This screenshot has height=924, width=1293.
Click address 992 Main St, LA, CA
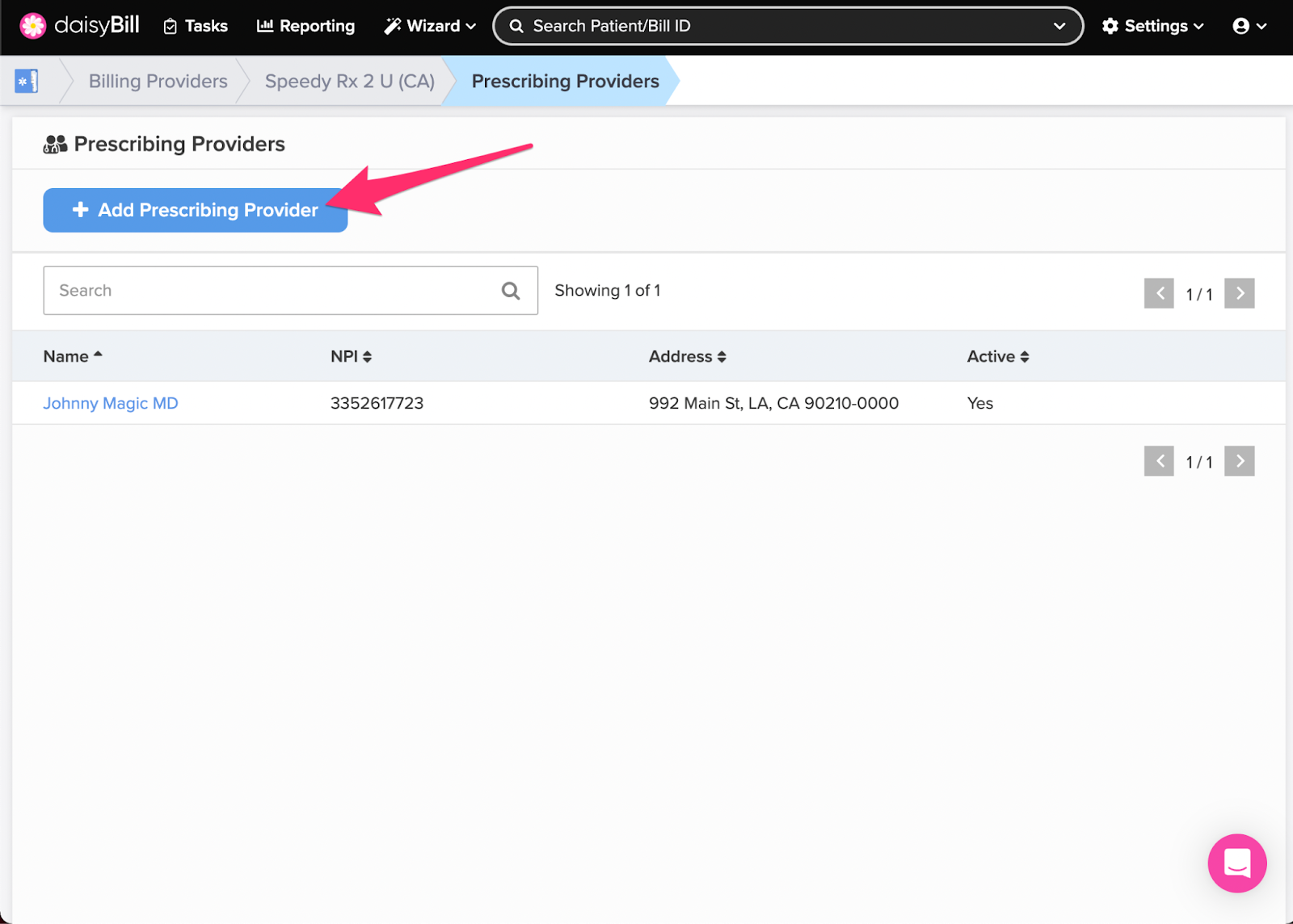pyautogui.click(x=773, y=403)
